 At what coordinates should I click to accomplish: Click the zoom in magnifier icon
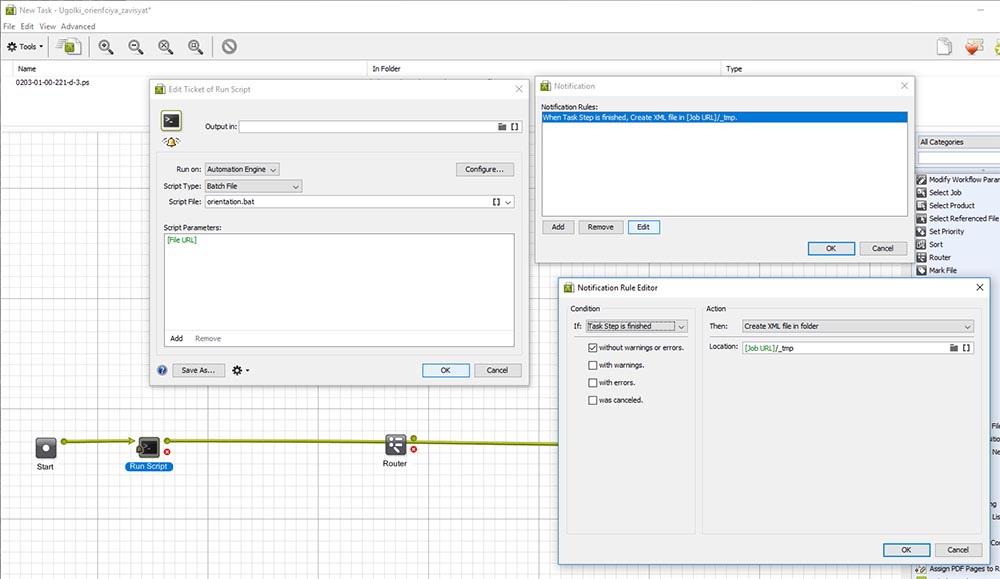point(106,46)
